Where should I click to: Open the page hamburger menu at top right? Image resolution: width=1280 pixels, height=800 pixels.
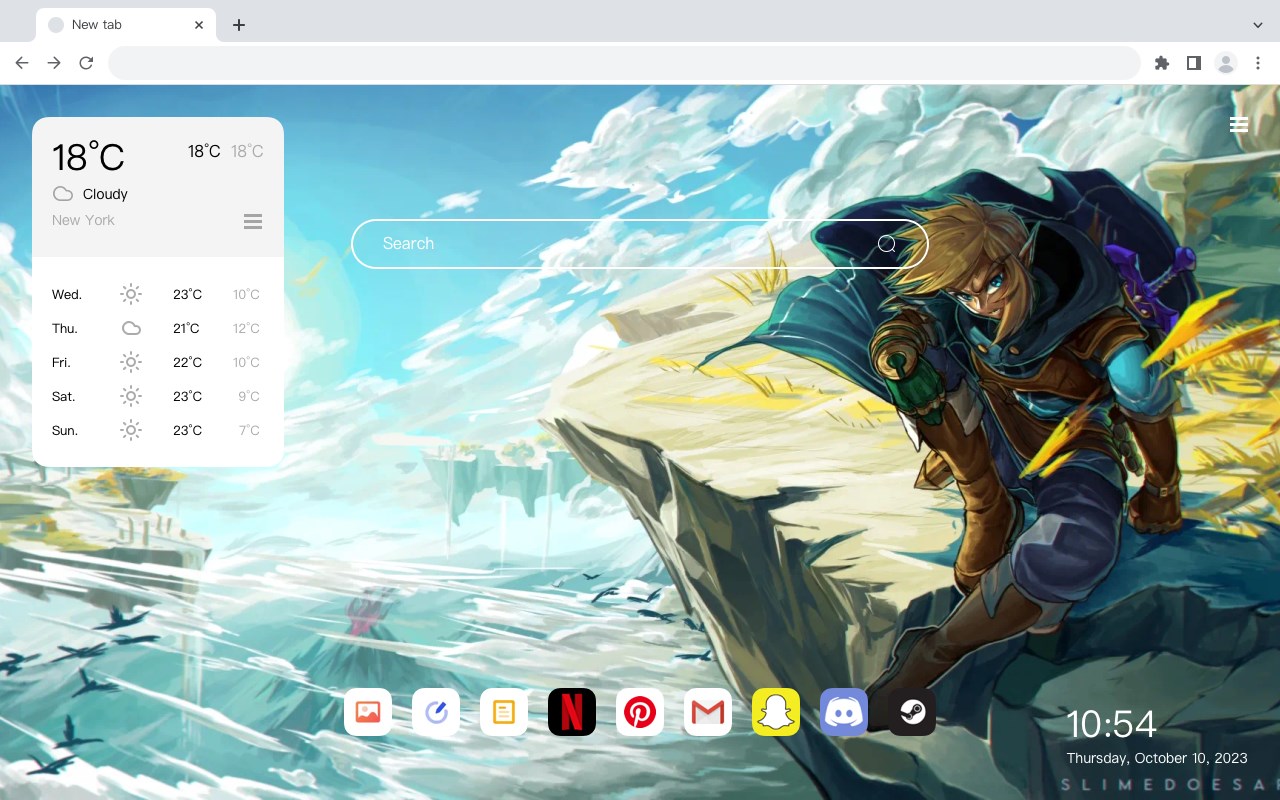pos(1239,125)
